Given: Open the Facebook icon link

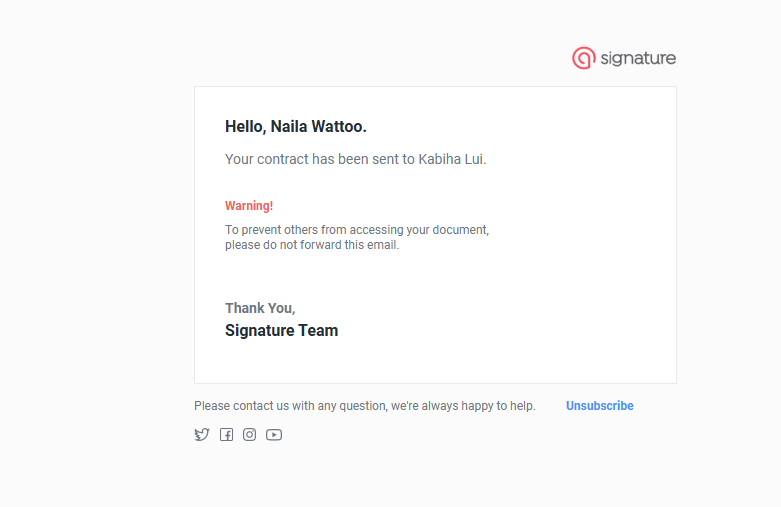Looking at the screenshot, I should pos(227,435).
